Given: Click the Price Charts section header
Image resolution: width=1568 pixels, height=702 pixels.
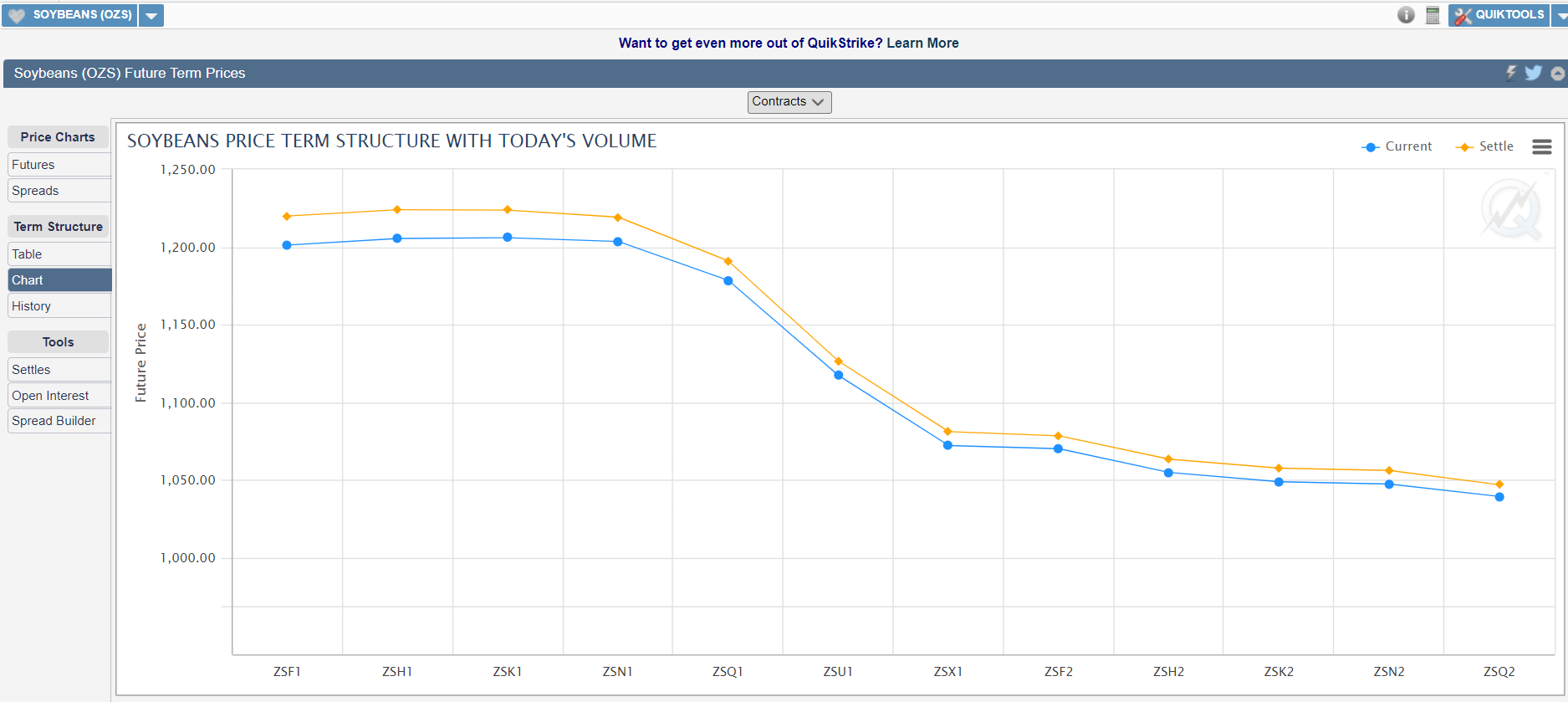Looking at the screenshot, I should pos(58,137).
